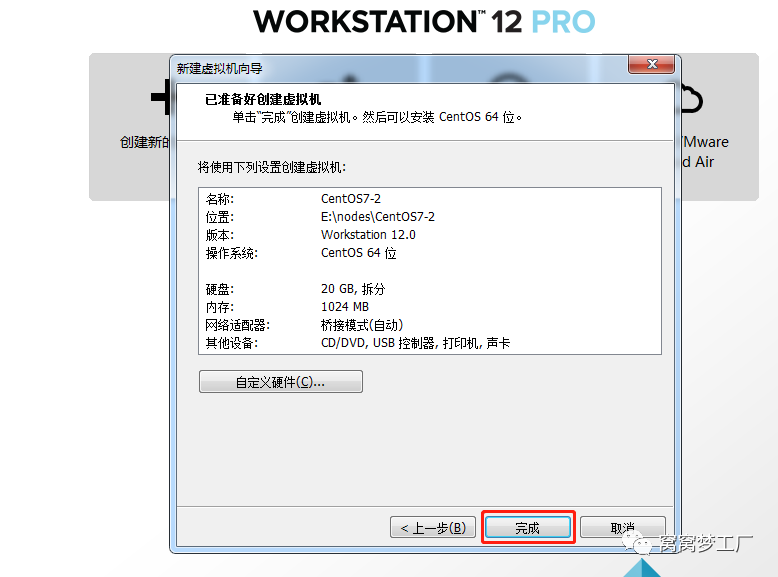The image size is (778, 577).
Task: Open 自定义硬件(C)... customize hardware button
Action: [281, 382]
